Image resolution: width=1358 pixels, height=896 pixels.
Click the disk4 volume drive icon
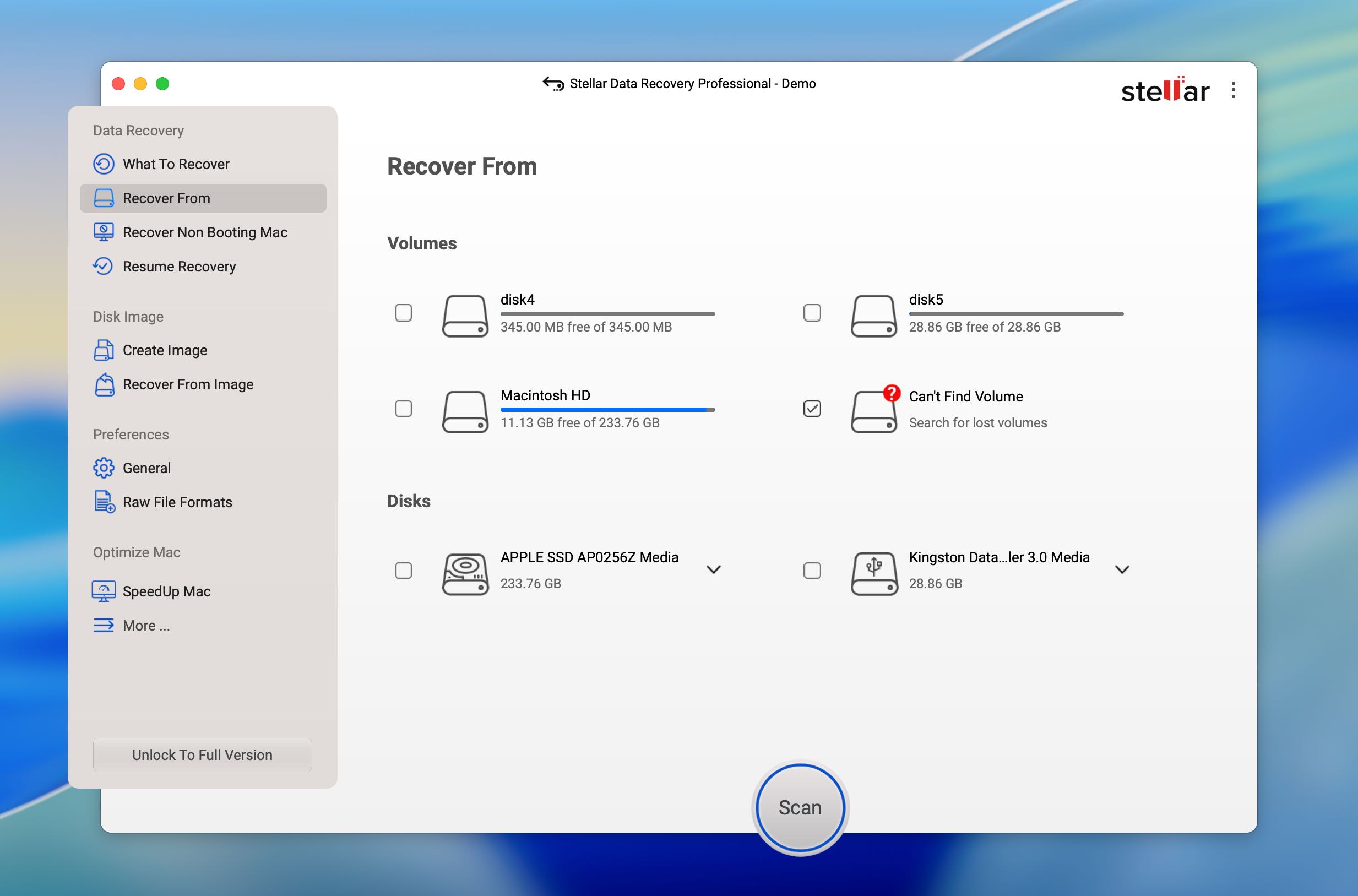pos(465,316)
